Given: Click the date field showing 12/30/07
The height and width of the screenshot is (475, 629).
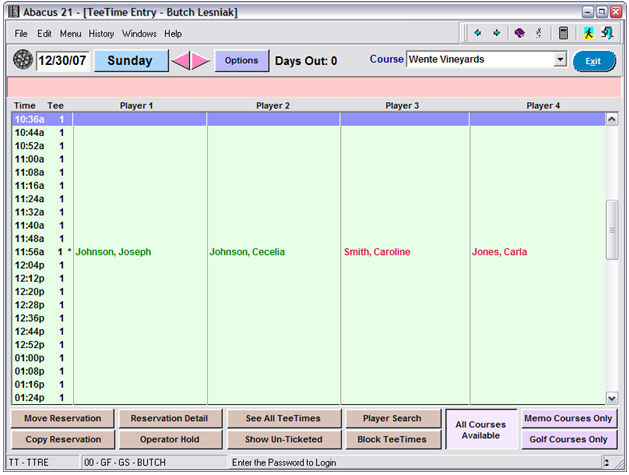Looking at the screenshot, I should coord(63,61).
